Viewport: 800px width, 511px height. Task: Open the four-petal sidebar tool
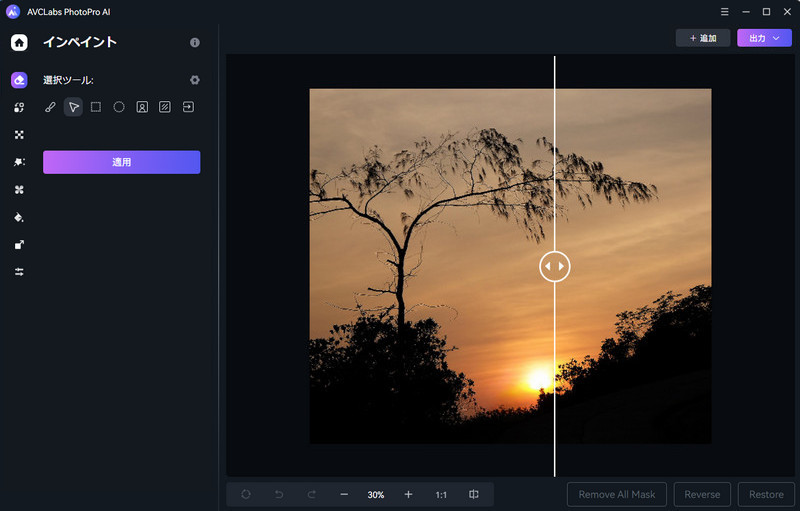click(x=19, y=190)
